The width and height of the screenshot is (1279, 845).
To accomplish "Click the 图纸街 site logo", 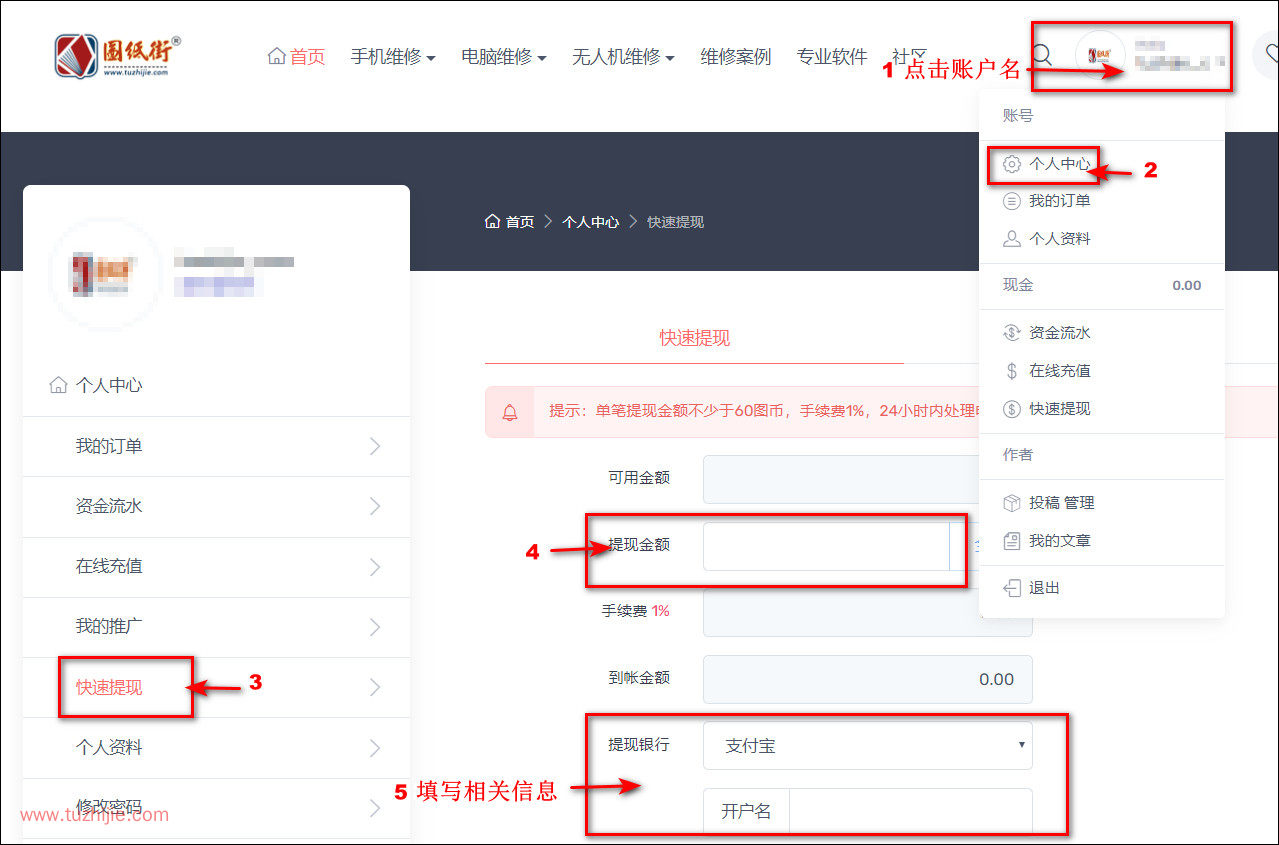I will [x=118, y=56].
